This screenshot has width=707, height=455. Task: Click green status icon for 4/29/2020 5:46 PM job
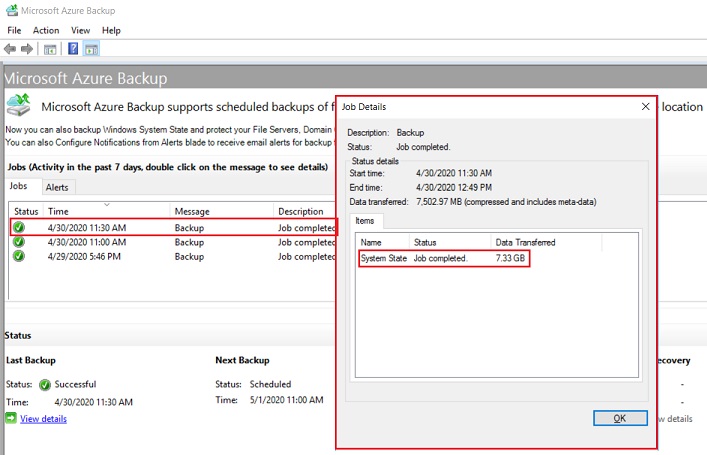(18, 257)
